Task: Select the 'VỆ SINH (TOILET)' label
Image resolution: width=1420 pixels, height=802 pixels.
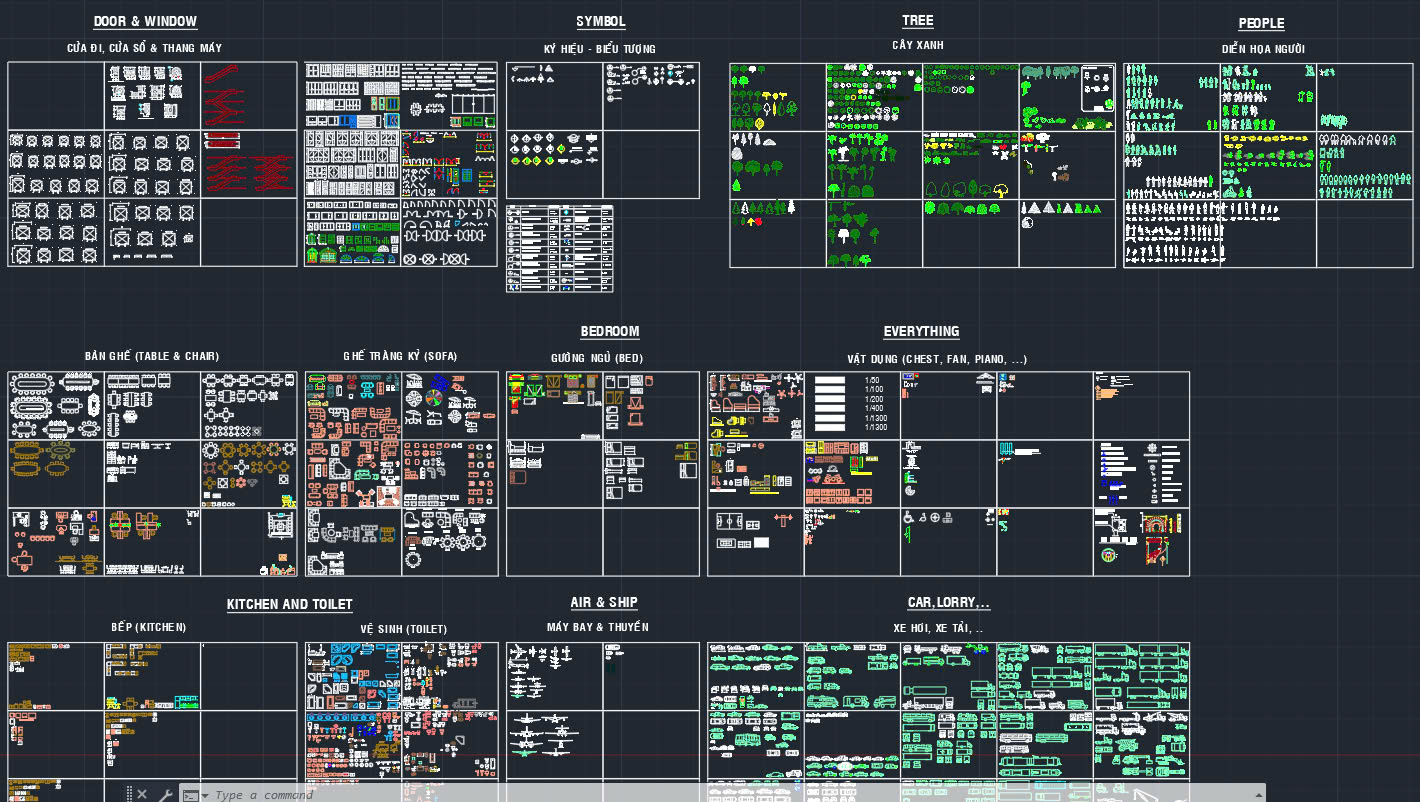Action: click(x=404, y=629)
